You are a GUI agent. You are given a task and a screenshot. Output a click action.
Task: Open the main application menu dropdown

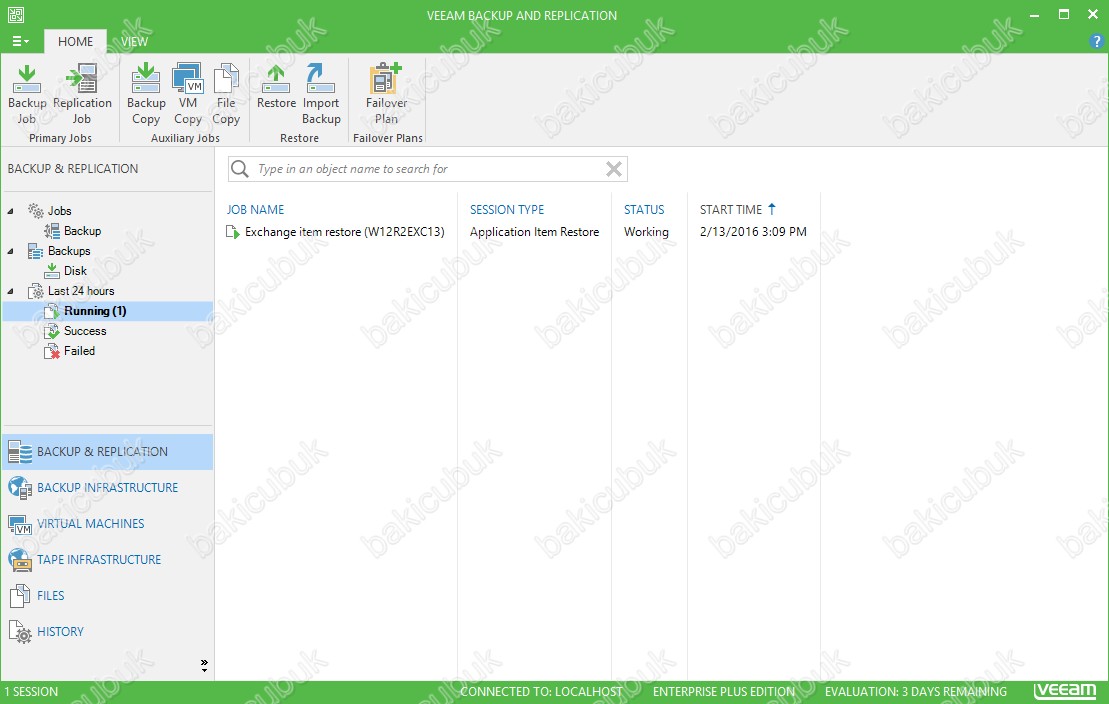pyautogui.click(x=20, y=42)
